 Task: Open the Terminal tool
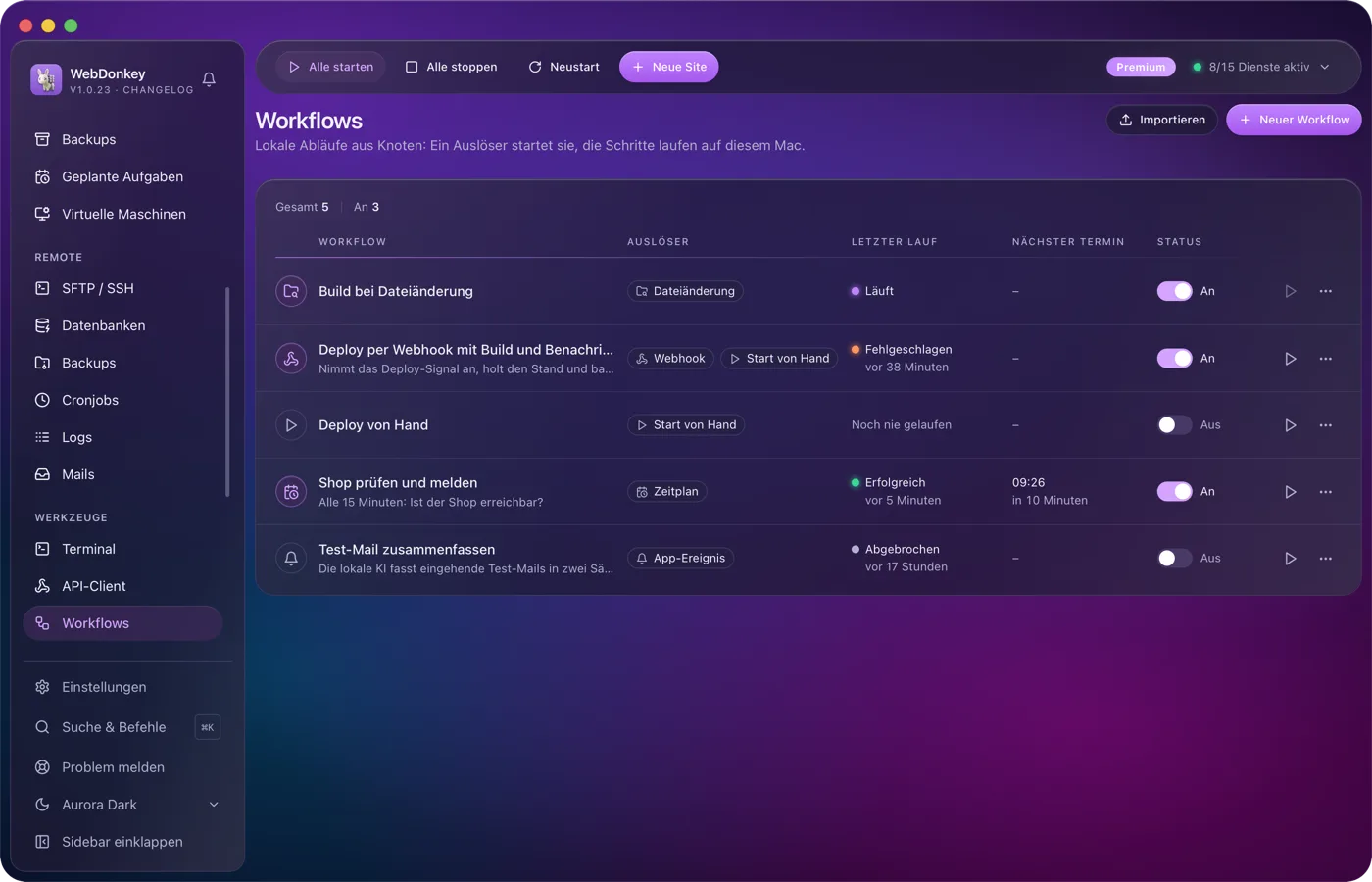point(123,549)
